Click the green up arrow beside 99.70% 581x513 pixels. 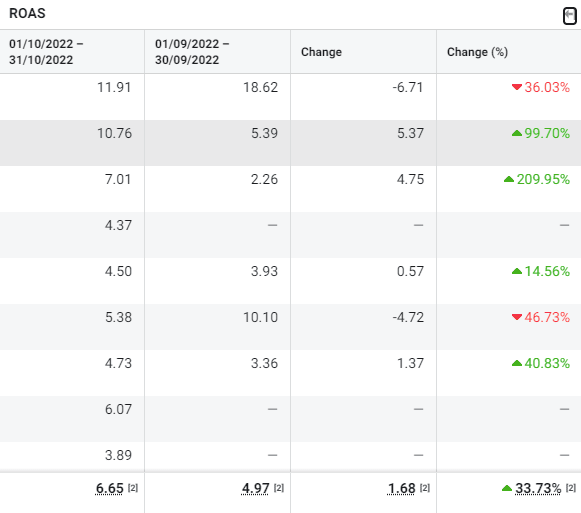point(517,133)
